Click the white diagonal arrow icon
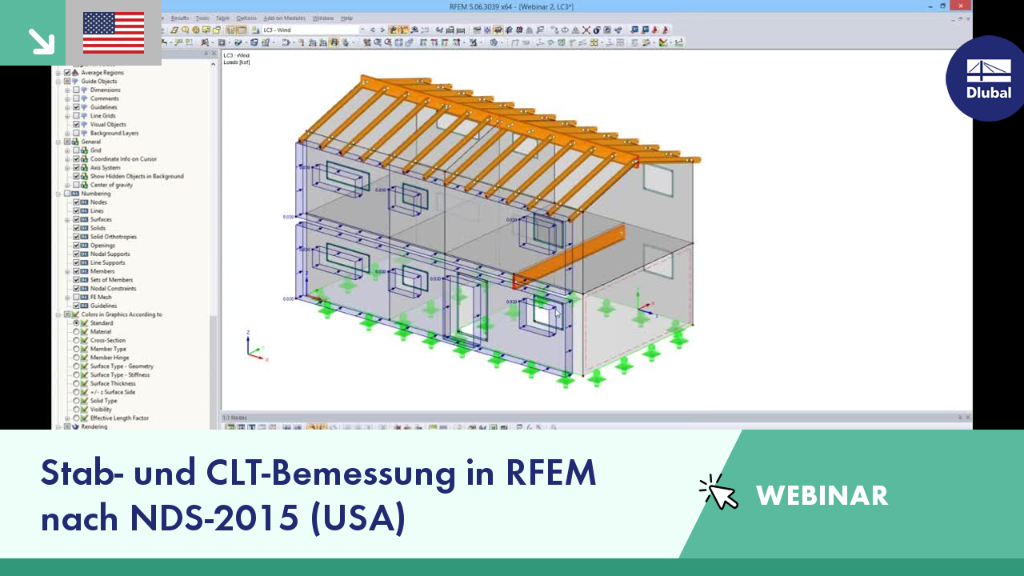1024x576 pixels. pos(41,40)
